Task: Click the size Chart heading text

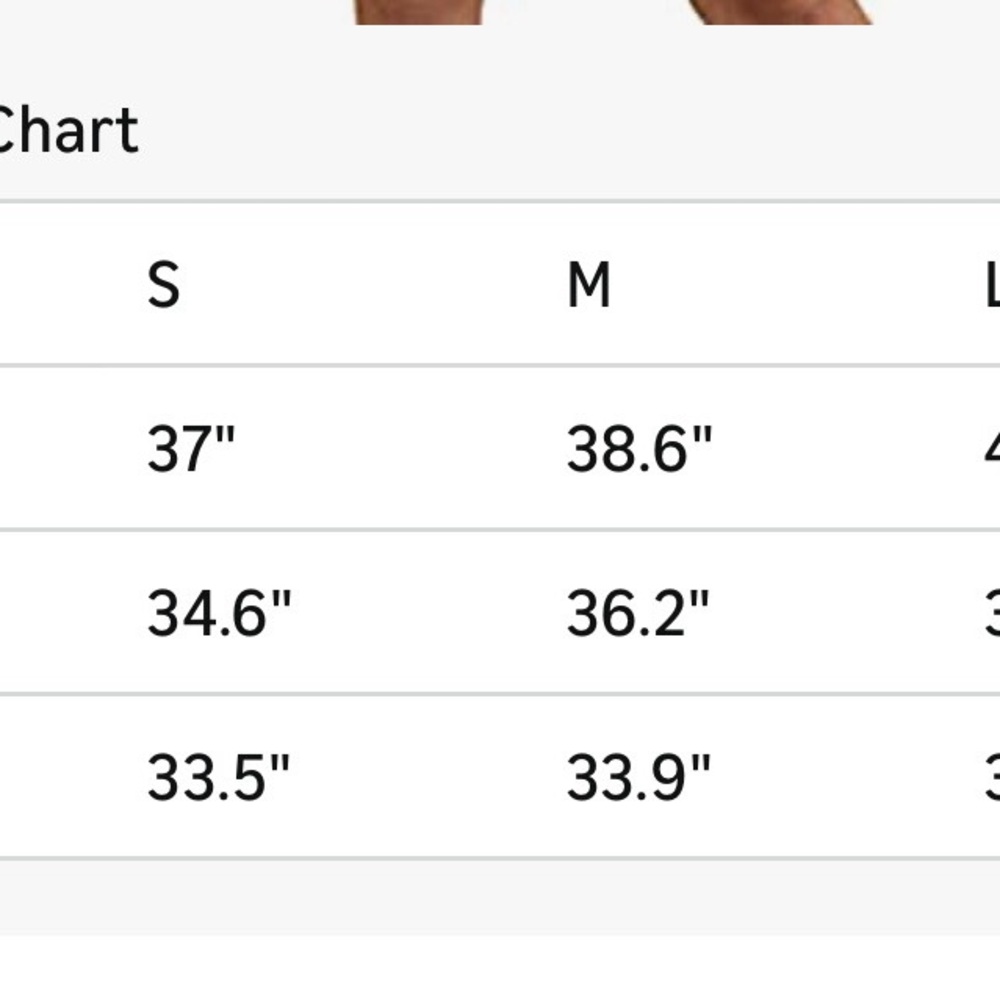Action: click(68, 131)
